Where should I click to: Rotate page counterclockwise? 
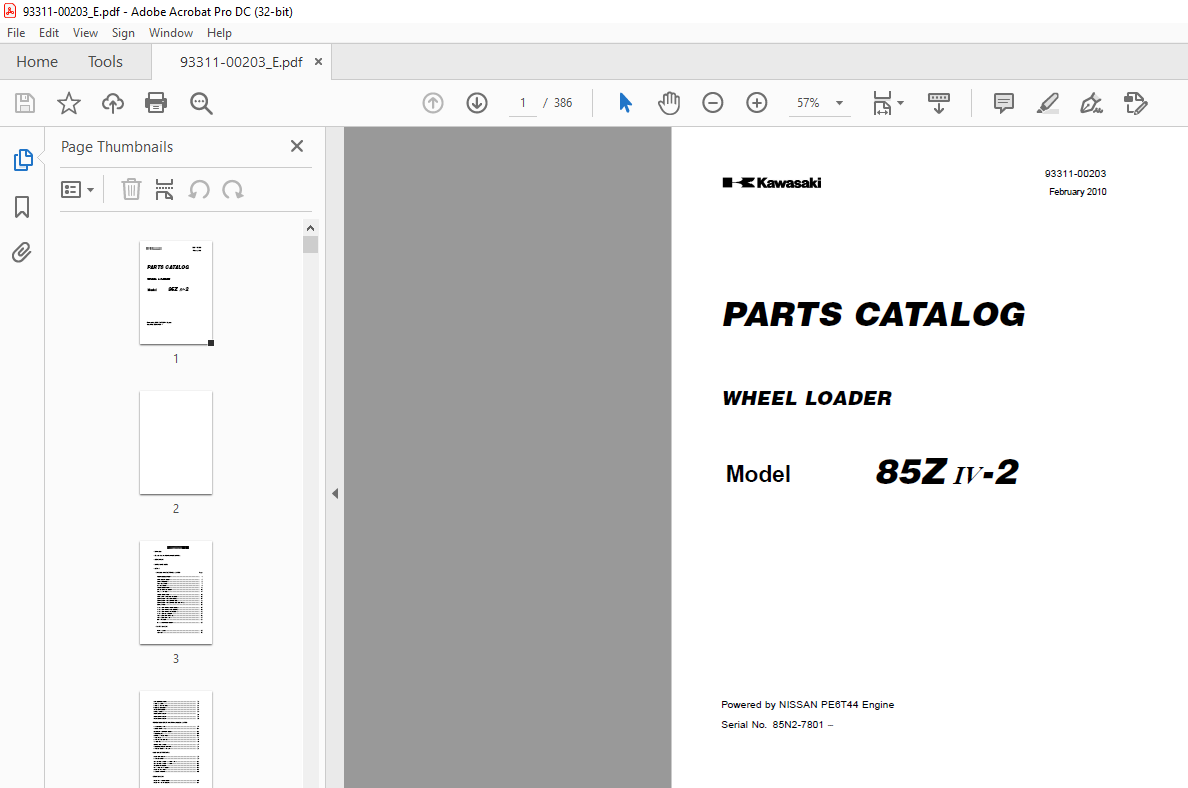(199, 189)
